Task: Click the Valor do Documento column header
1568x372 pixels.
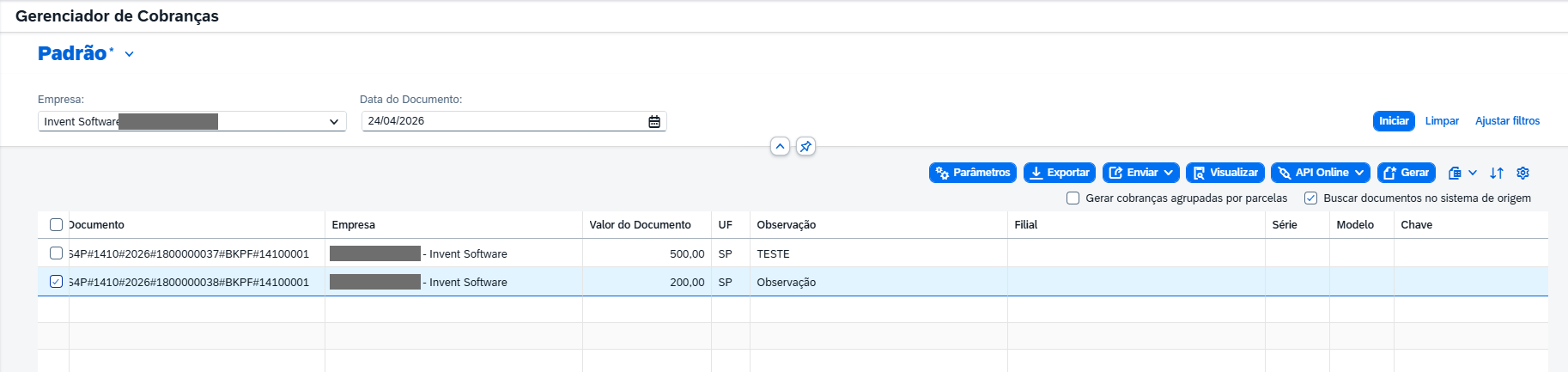Action: [x=647, y=225]
